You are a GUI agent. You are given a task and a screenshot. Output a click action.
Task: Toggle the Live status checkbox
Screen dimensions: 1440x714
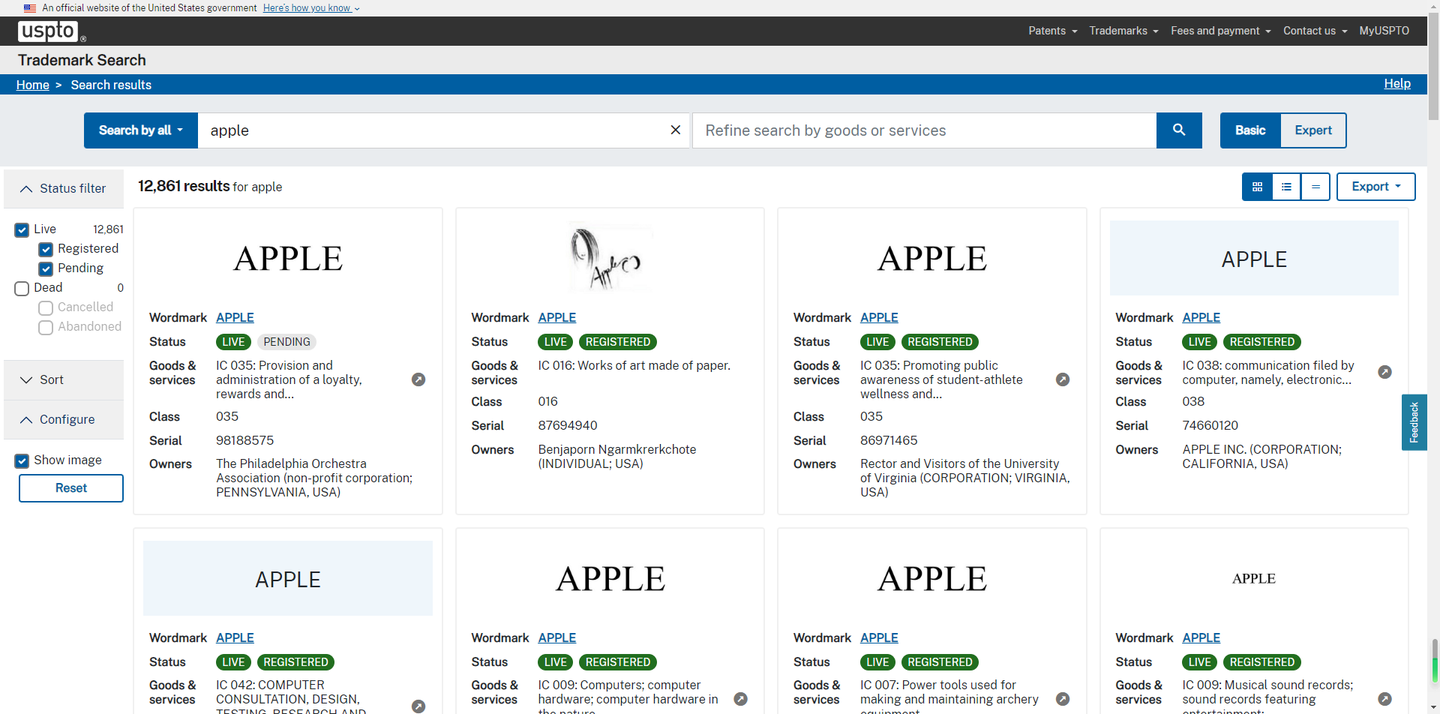22,229
